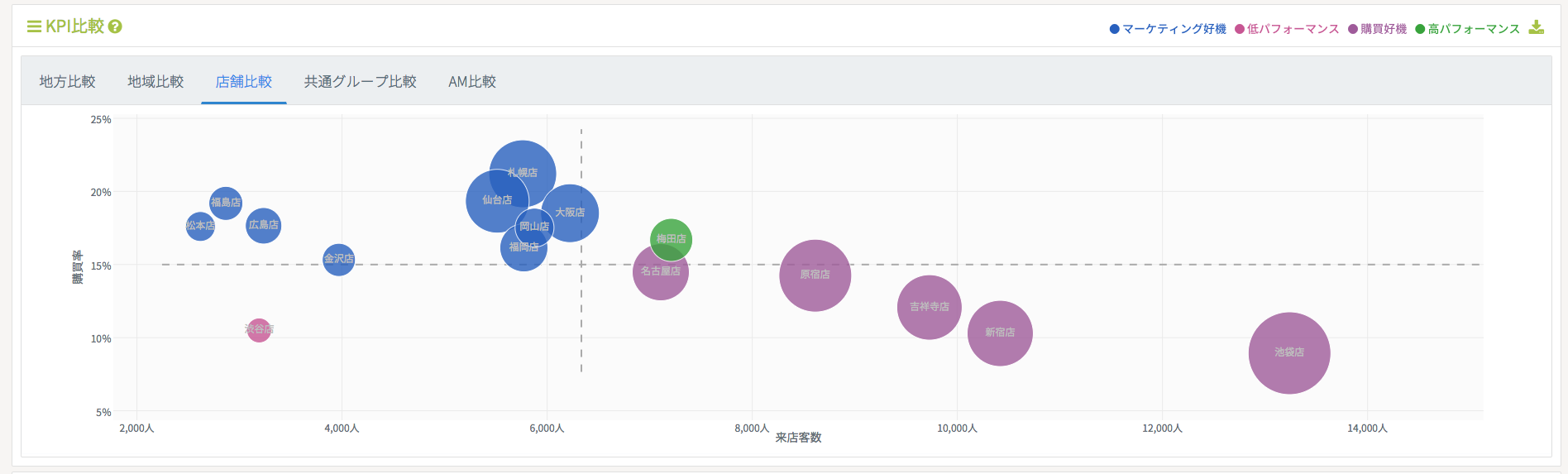This screenshot has width=1568, height=474.
Task: Click the 2,000人 x-axis label
Action: [136, 428]
